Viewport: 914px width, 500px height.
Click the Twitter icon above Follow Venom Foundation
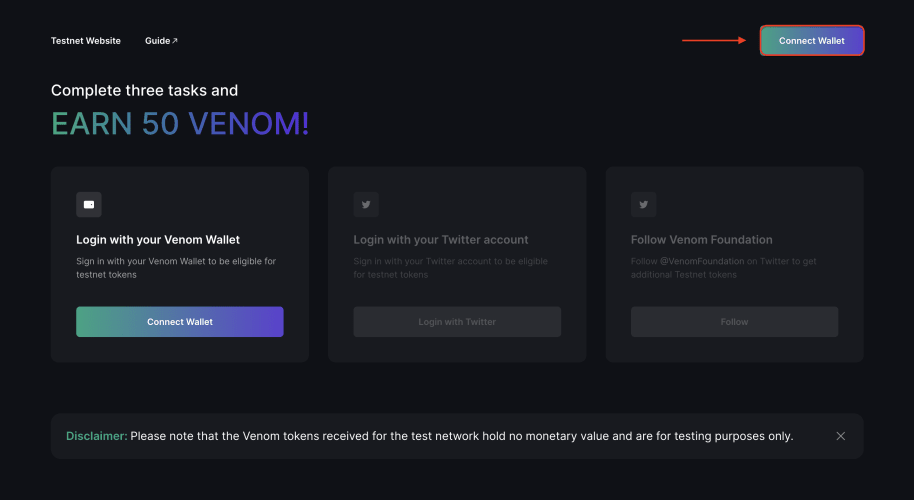click(x=644, y=205)
